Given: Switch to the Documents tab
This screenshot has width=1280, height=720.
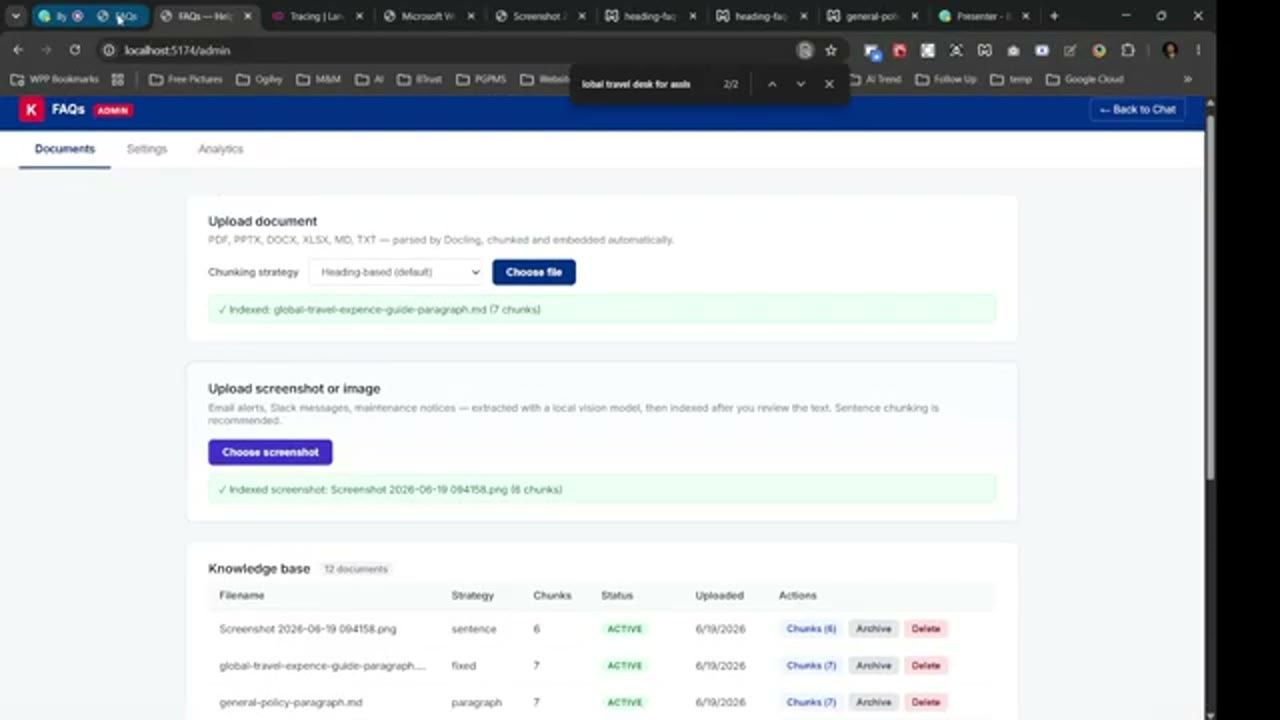Looking at the screenshot, I should (x=65, y=149).
